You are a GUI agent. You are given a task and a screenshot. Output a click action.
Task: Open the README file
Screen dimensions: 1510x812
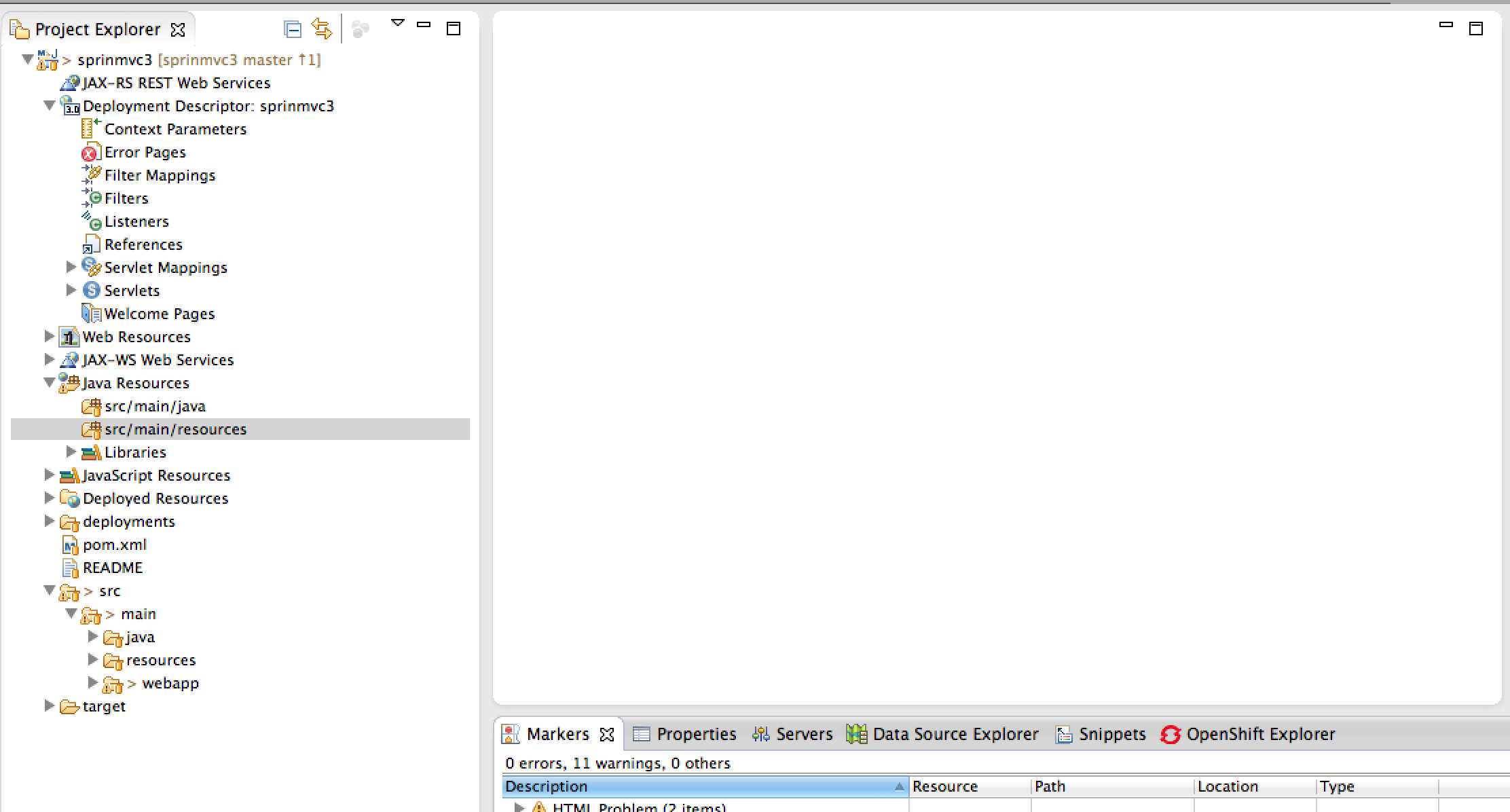112,568
